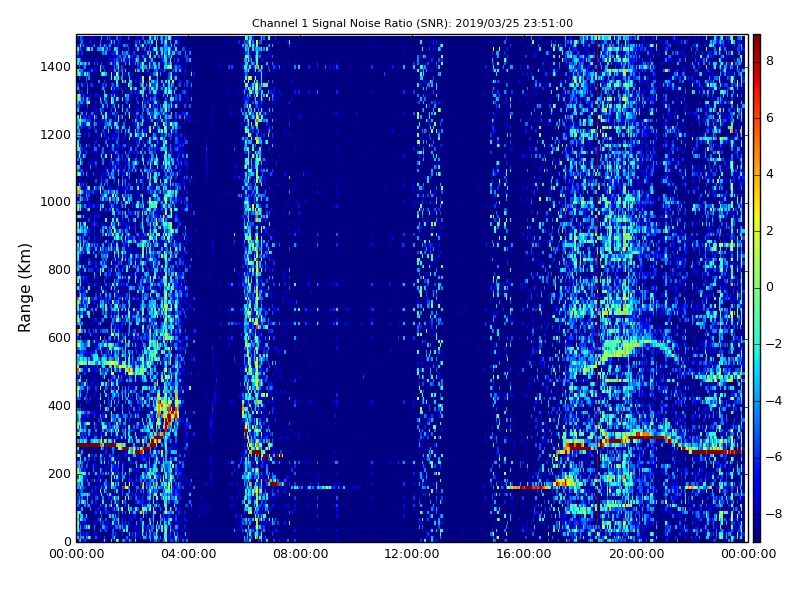This screenshot has height=600, width=800.
Task: Click the 1200 range tick label
Action: pos(56,135)
